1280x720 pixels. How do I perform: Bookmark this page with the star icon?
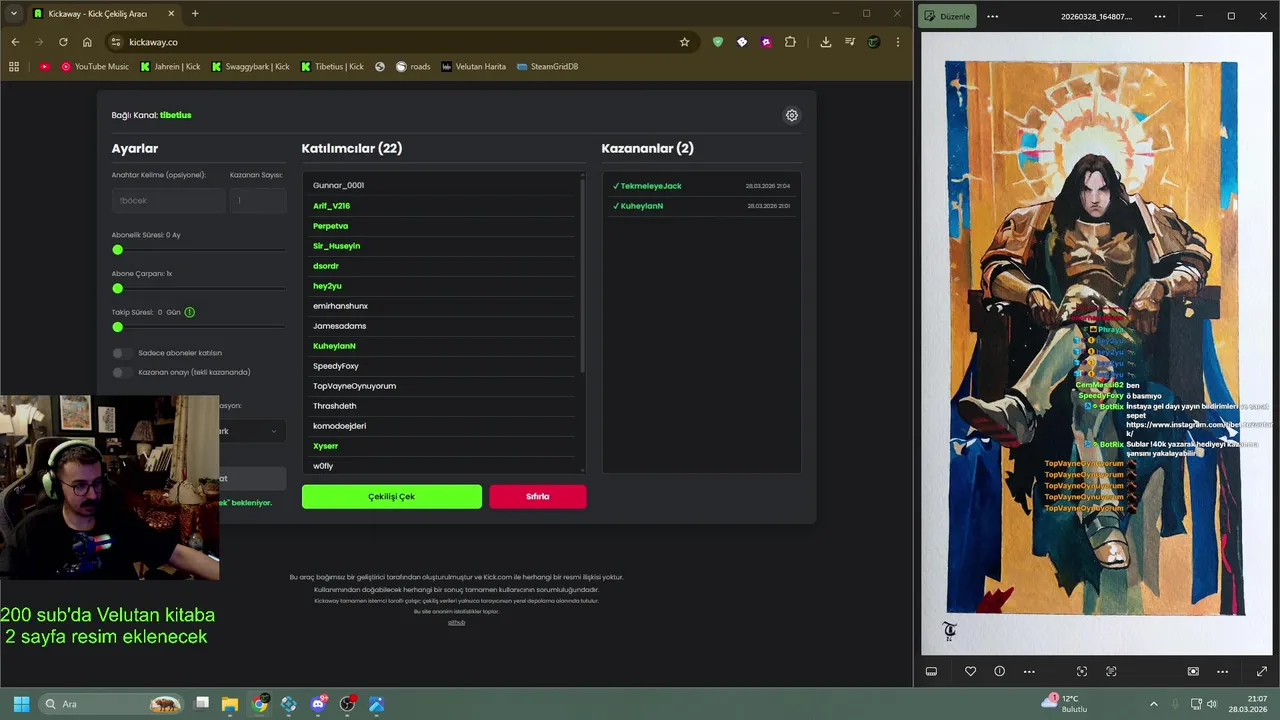point(684,42)
